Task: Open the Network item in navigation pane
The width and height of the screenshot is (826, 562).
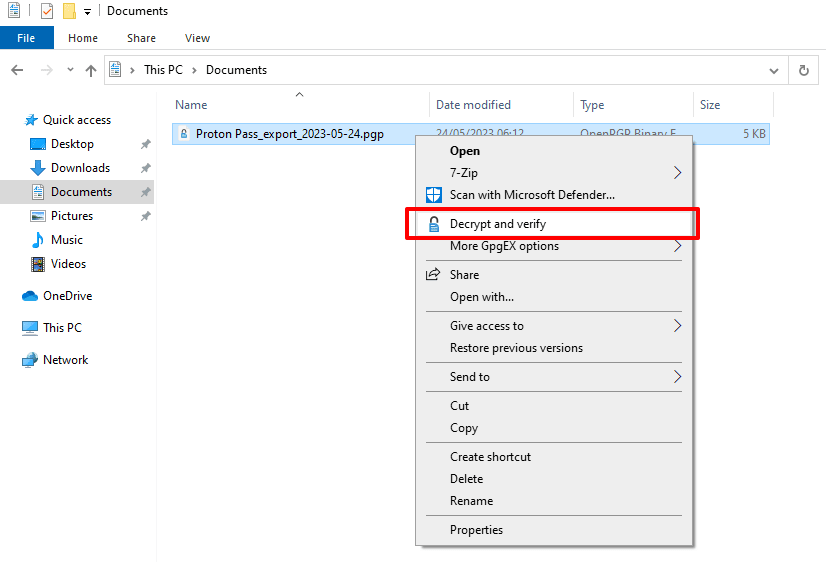Action: [65, 360]
